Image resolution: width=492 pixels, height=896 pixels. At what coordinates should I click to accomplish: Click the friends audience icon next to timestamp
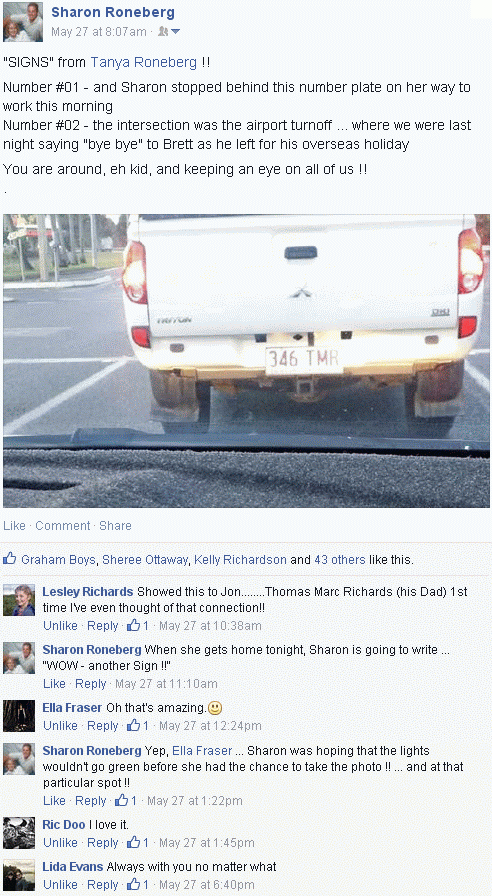click(x=163, y=32)
